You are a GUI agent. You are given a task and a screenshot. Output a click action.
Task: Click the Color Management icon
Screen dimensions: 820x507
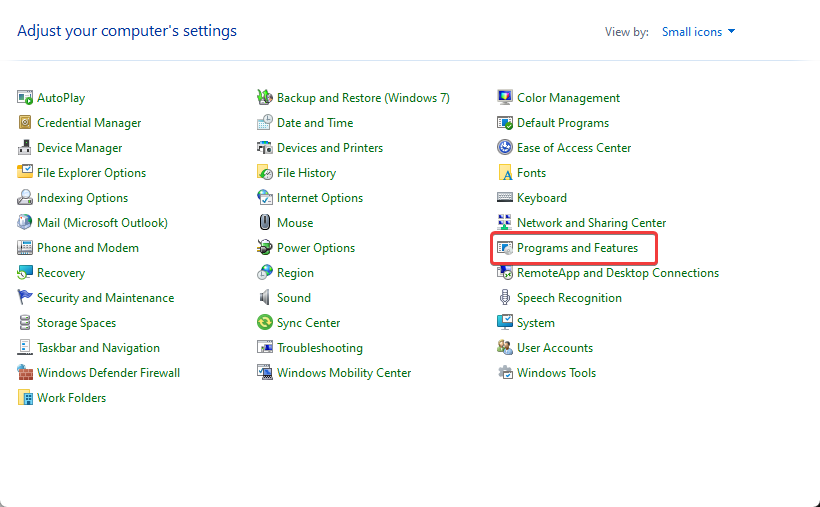[x=505, y=98]
